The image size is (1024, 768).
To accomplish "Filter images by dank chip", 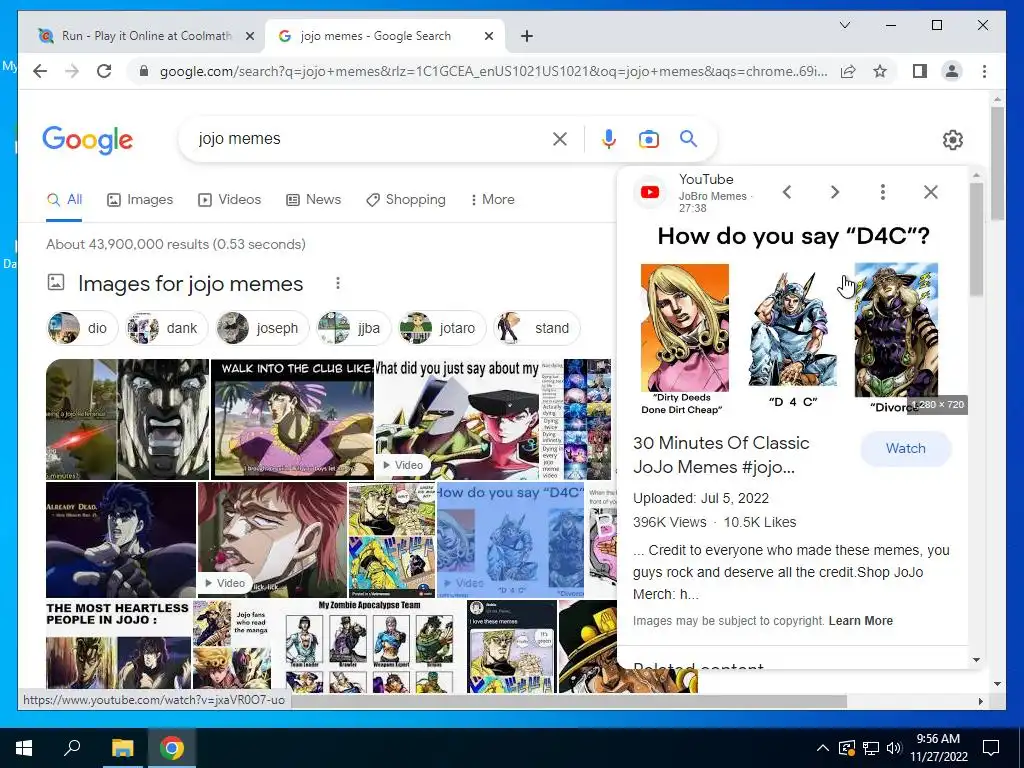I will pyautogui.click(x=166, y=328).
